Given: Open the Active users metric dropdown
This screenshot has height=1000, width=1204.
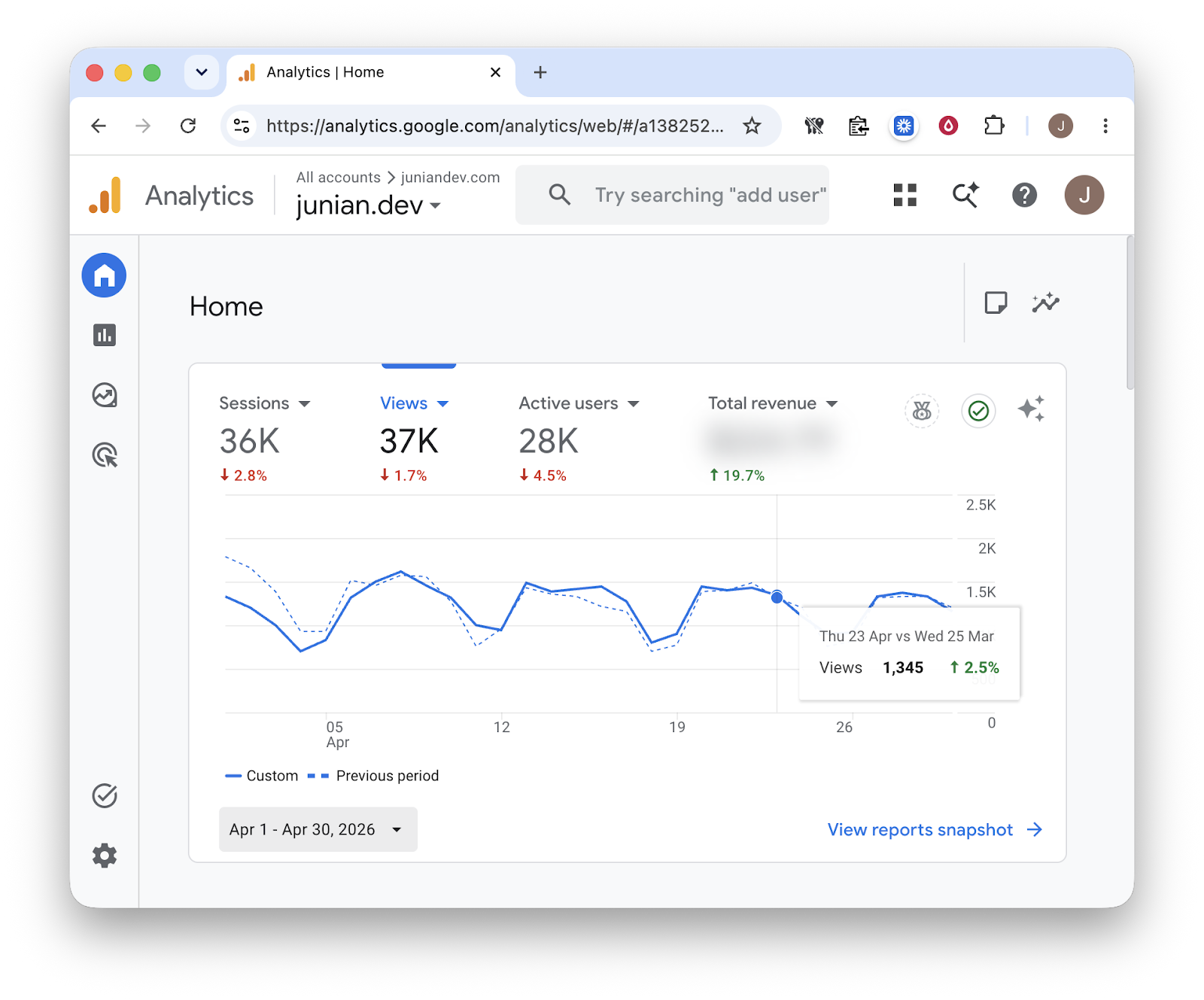Looking at the screenshot, I should [579, 403].
